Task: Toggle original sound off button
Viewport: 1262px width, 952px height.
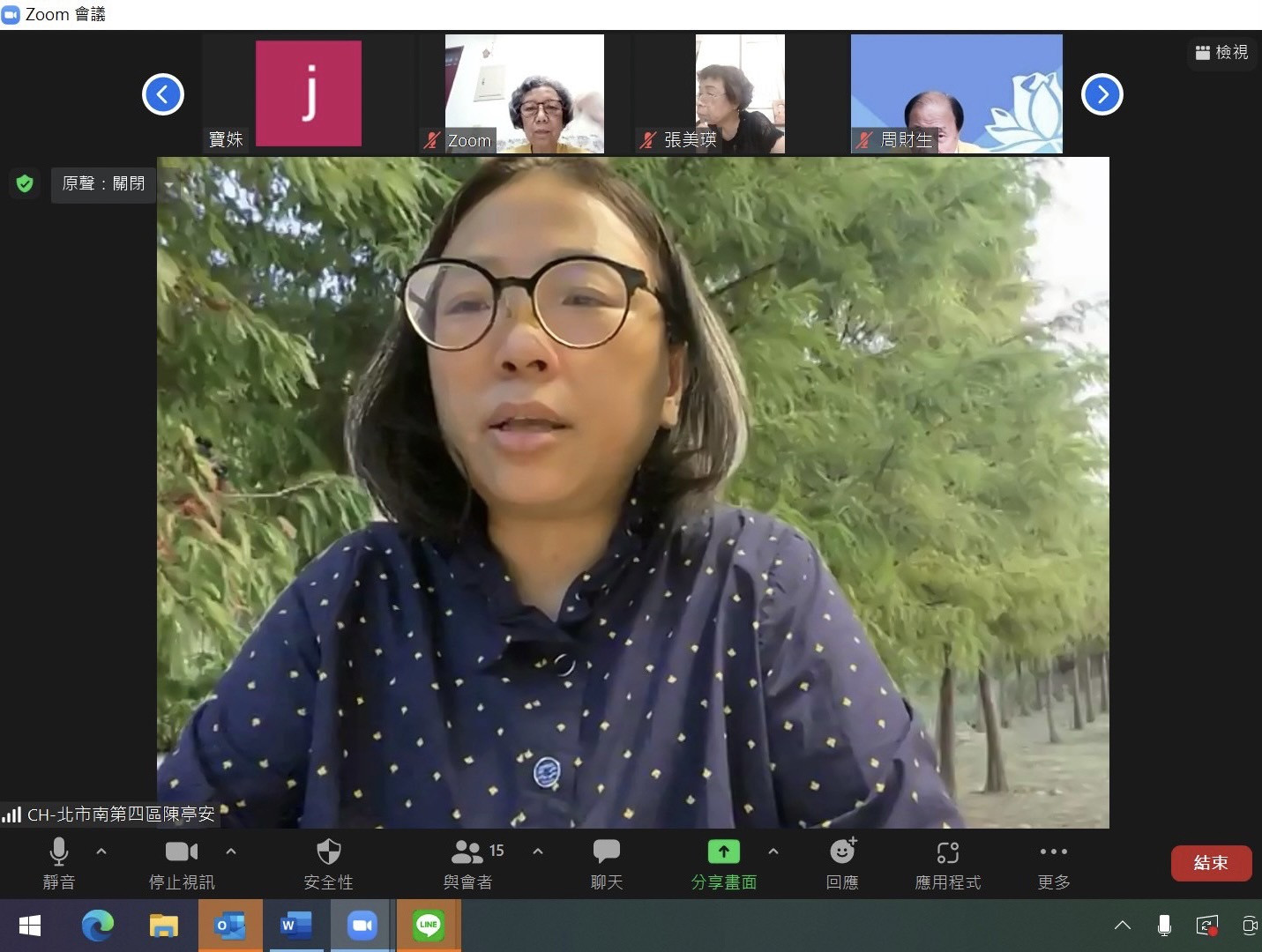Action: [x=103, y=184]
